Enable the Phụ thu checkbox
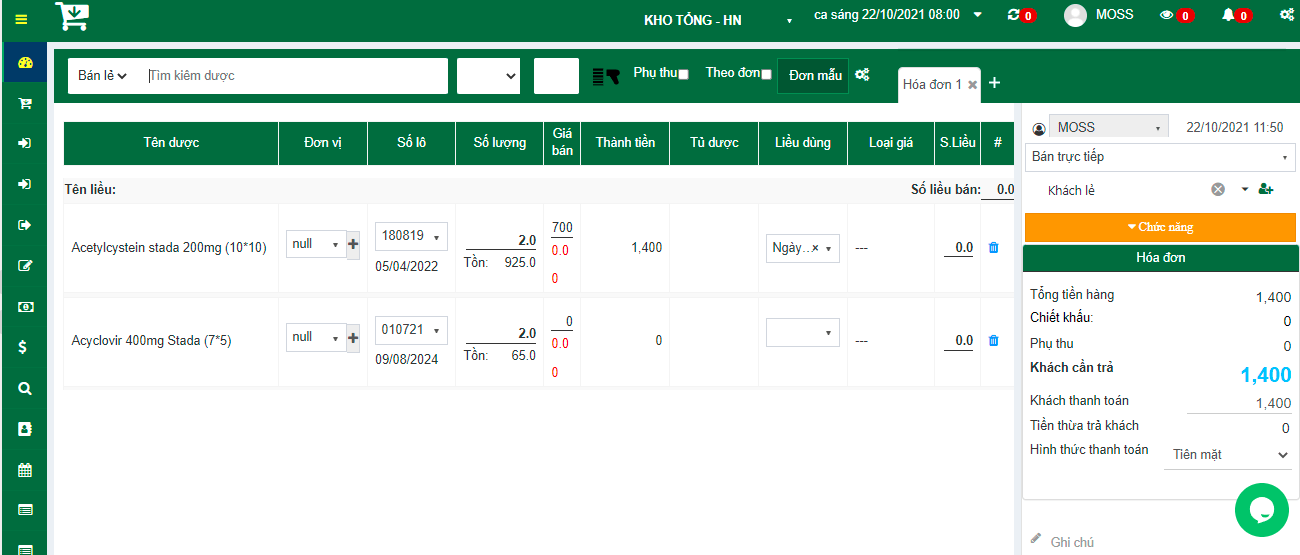Viewport: 1300px width, 555px height. tap(684, 75)
